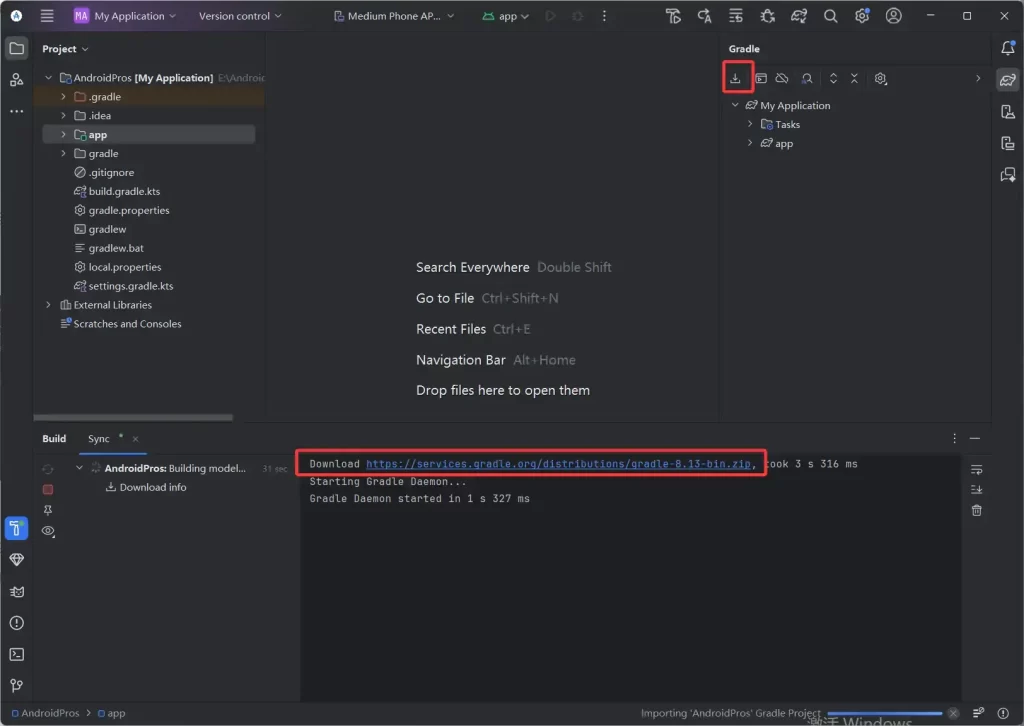
Task: Expand External Libraries node
Action: point(48,305)
